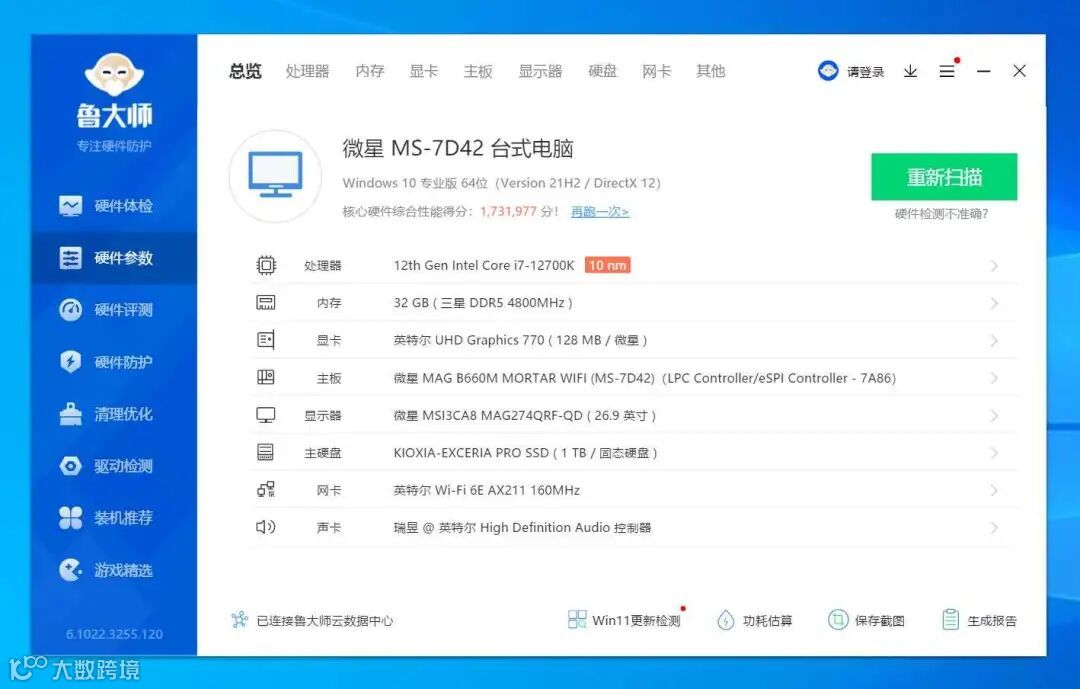Viewport: 1080px width, 689px height.
Task: Click version number 6.1022.3255.120
Action: pos(114,634)
